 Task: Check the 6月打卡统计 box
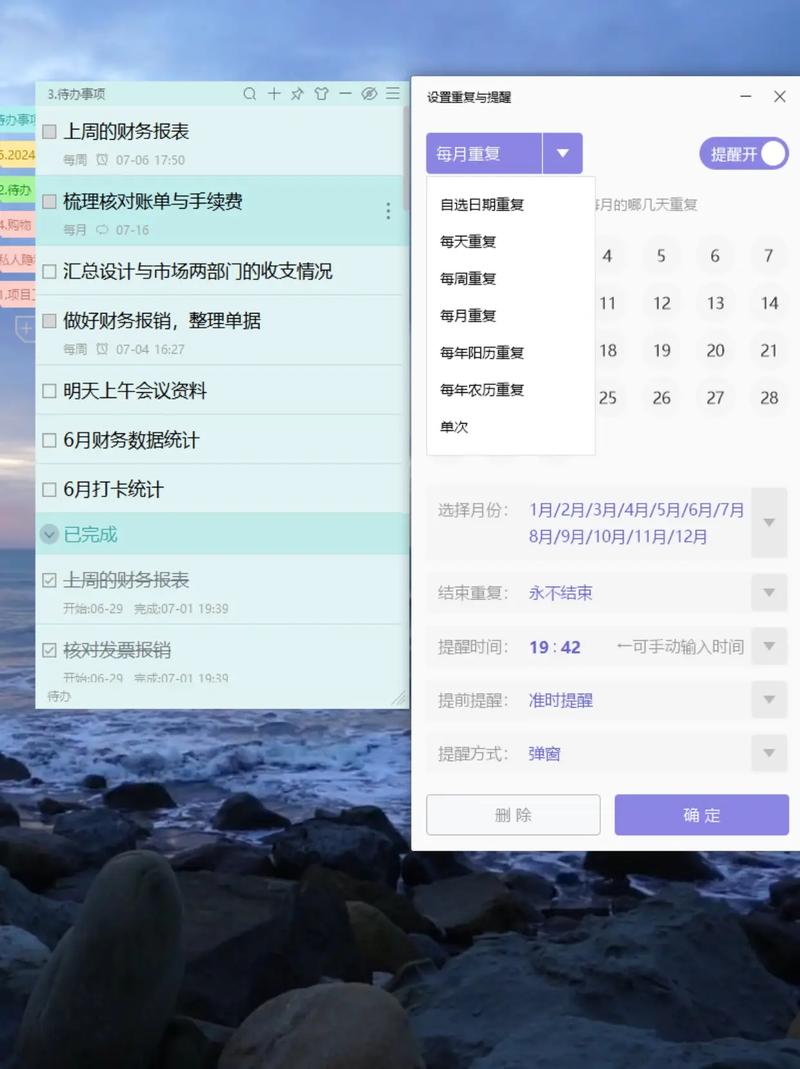[x=49, y=490]
